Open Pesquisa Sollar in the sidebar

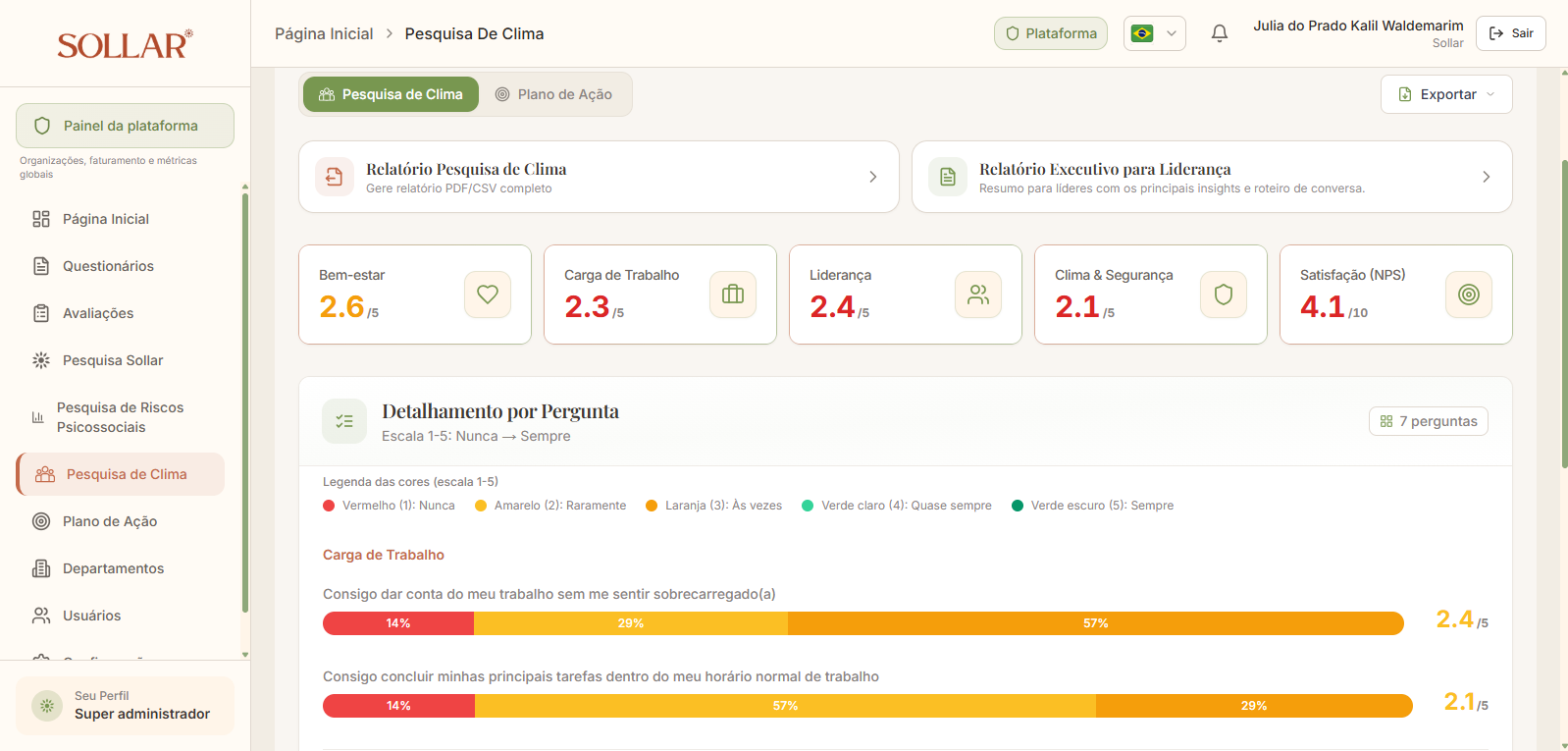click(120, 360)
